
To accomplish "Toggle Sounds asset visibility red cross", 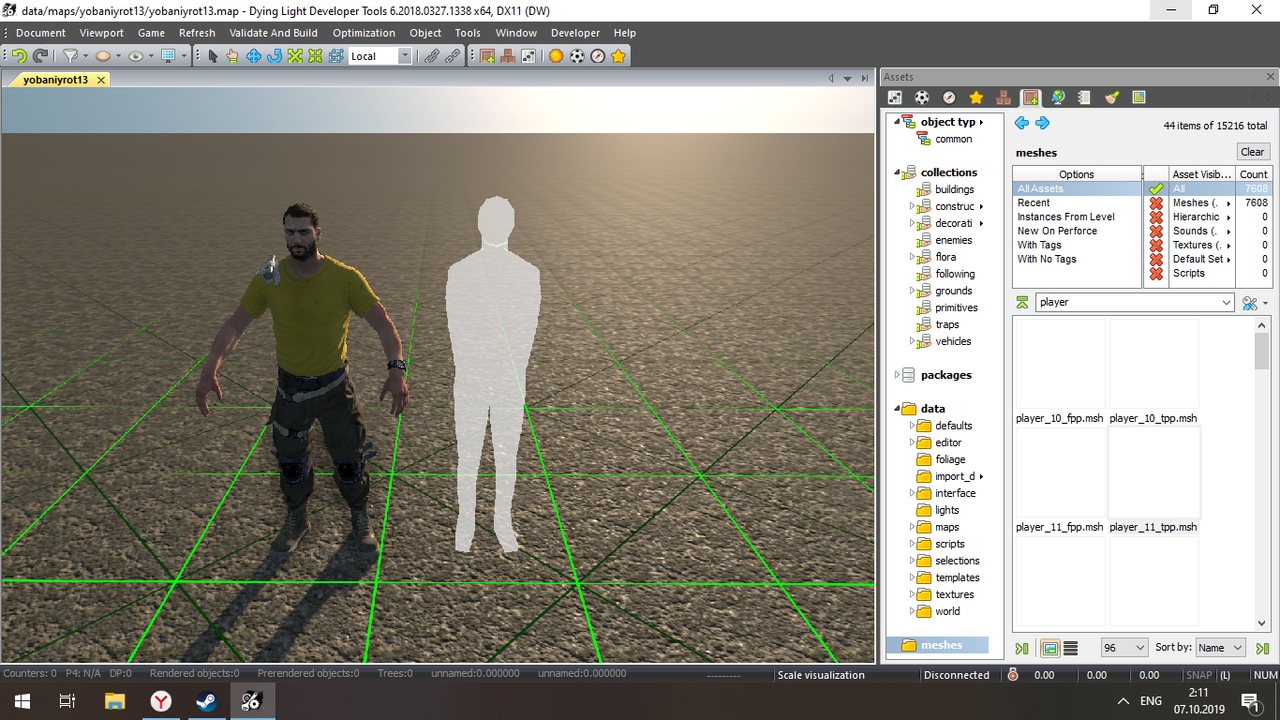I will coord(1156,231).
